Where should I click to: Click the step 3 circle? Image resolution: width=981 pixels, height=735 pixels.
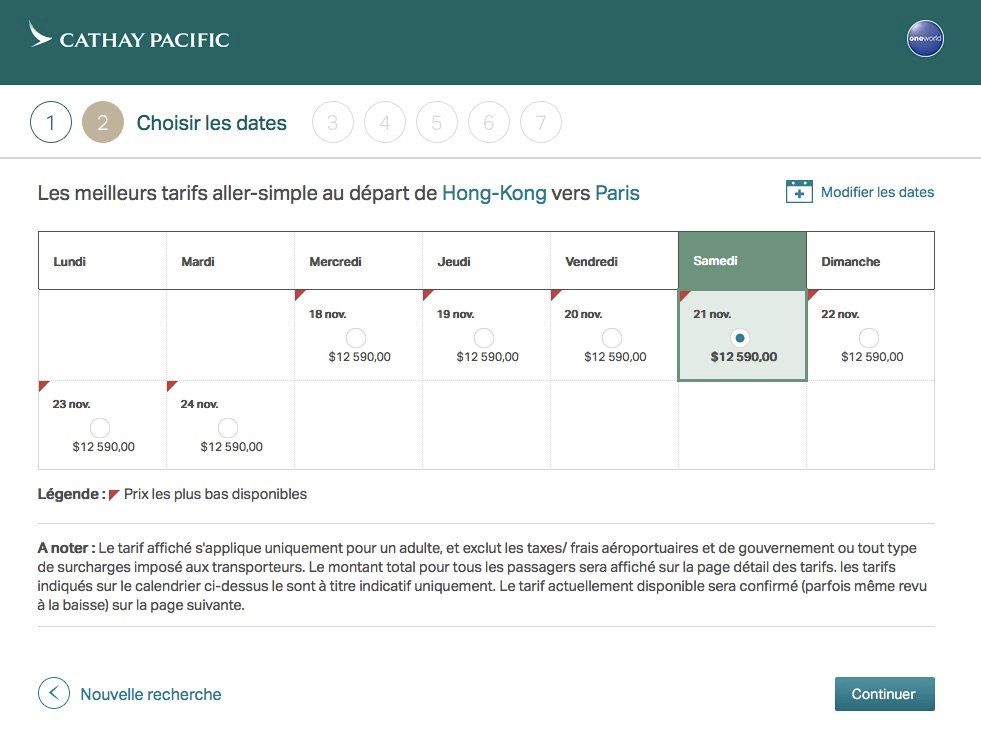pyautogui.click(x=333, y=123)
